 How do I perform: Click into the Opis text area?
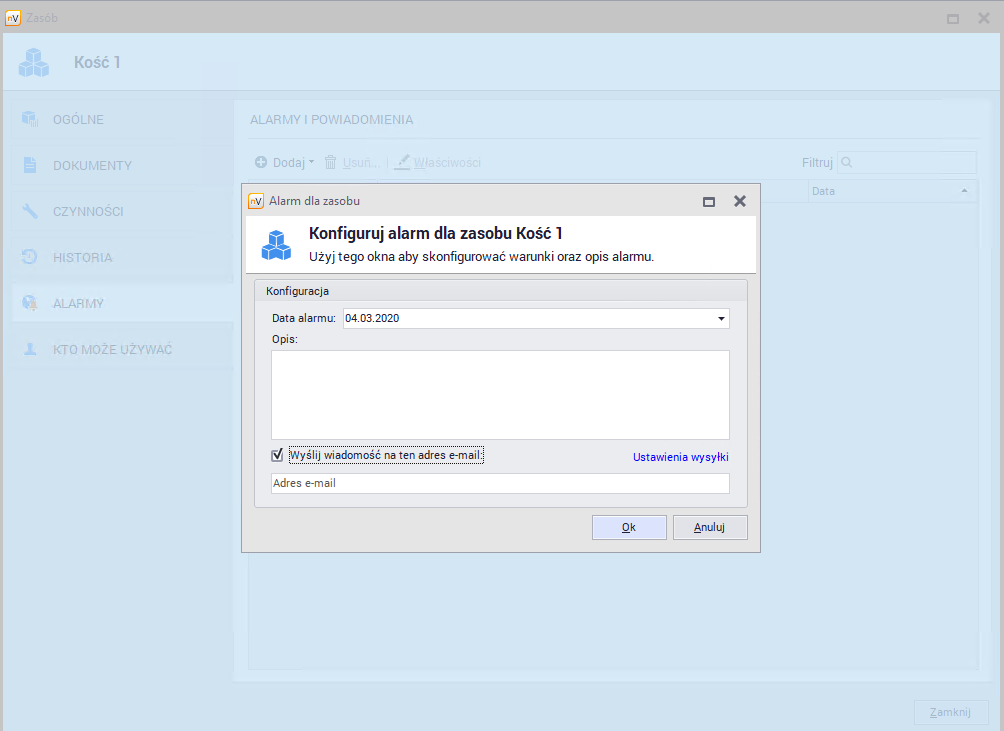(x=500, y=395)
